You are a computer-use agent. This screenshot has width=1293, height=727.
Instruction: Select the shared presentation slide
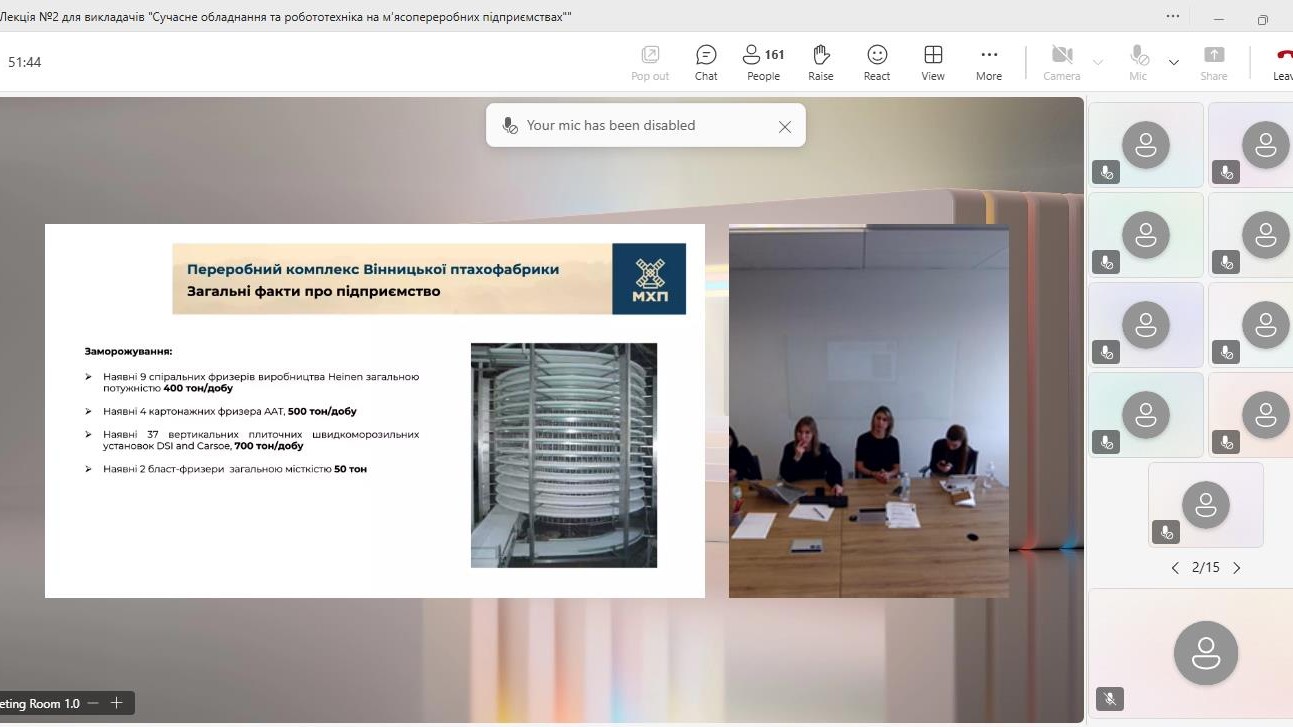click(x=374, y=410)
